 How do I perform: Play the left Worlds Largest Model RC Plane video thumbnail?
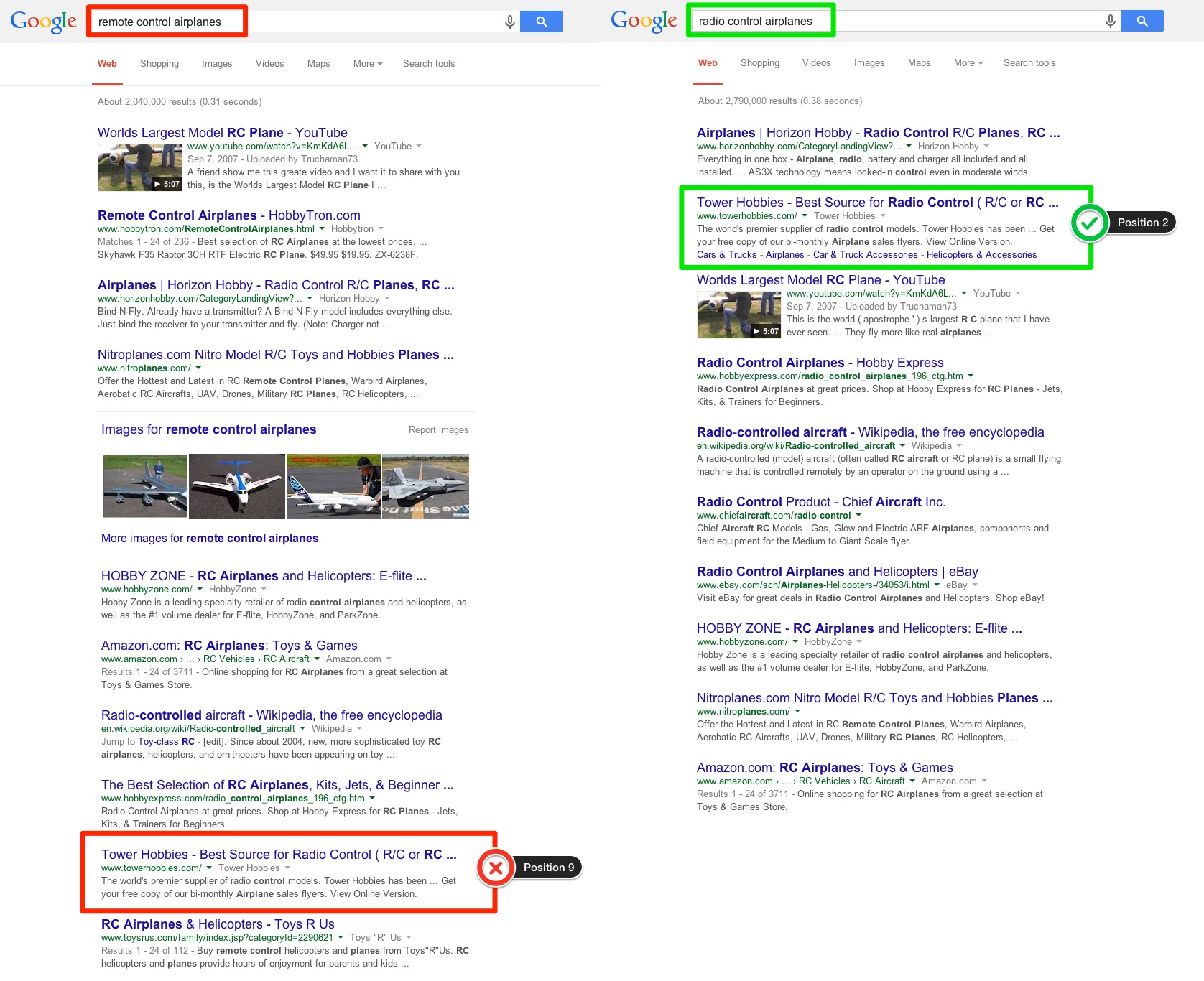[x=140, y=167]
